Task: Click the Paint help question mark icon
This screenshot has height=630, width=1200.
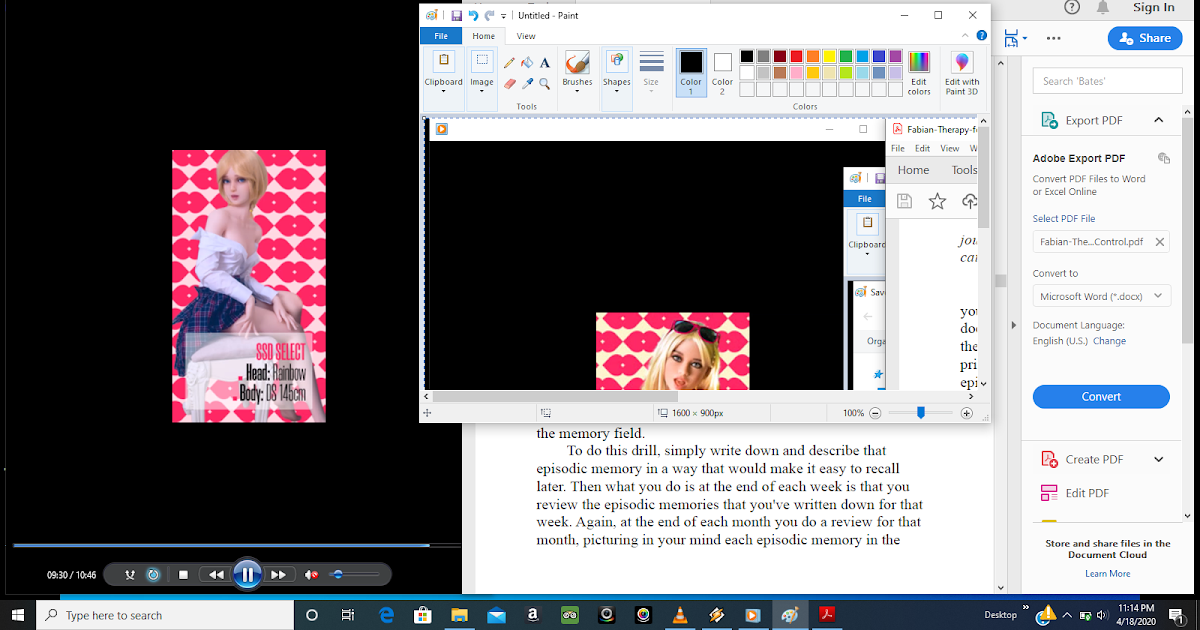Action: pyautogui.click(x=980, y=36)
